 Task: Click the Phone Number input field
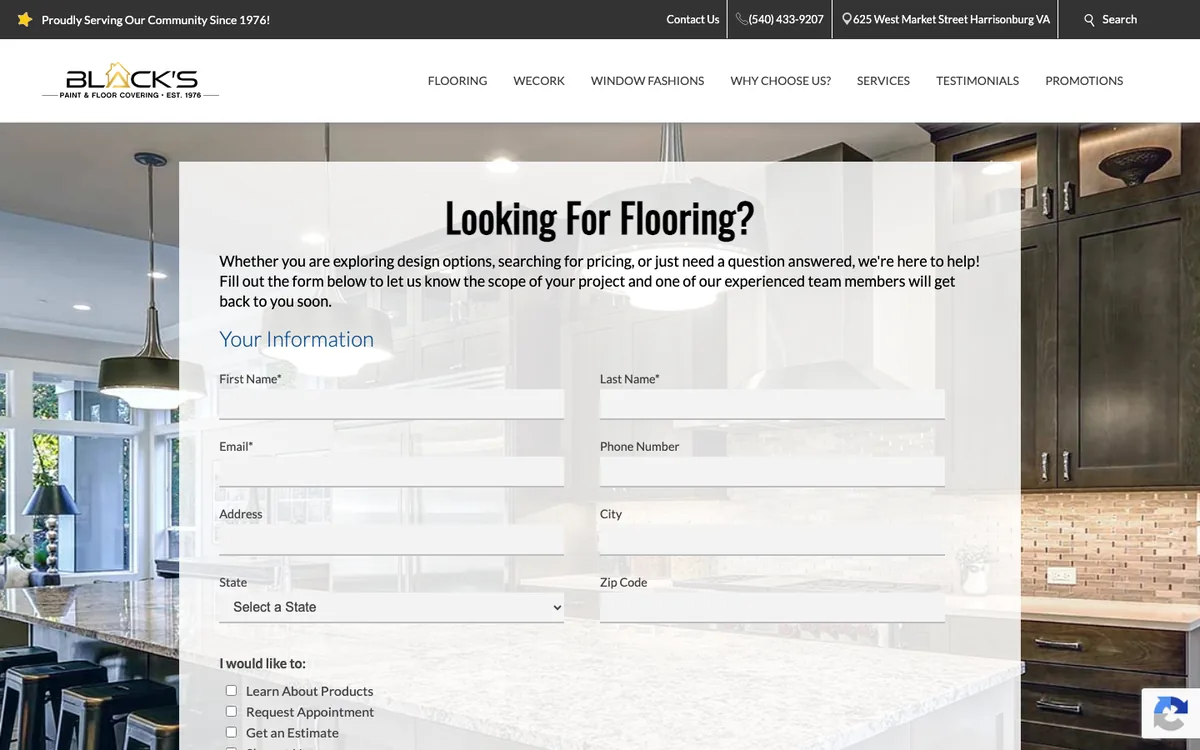pos(772,472)
